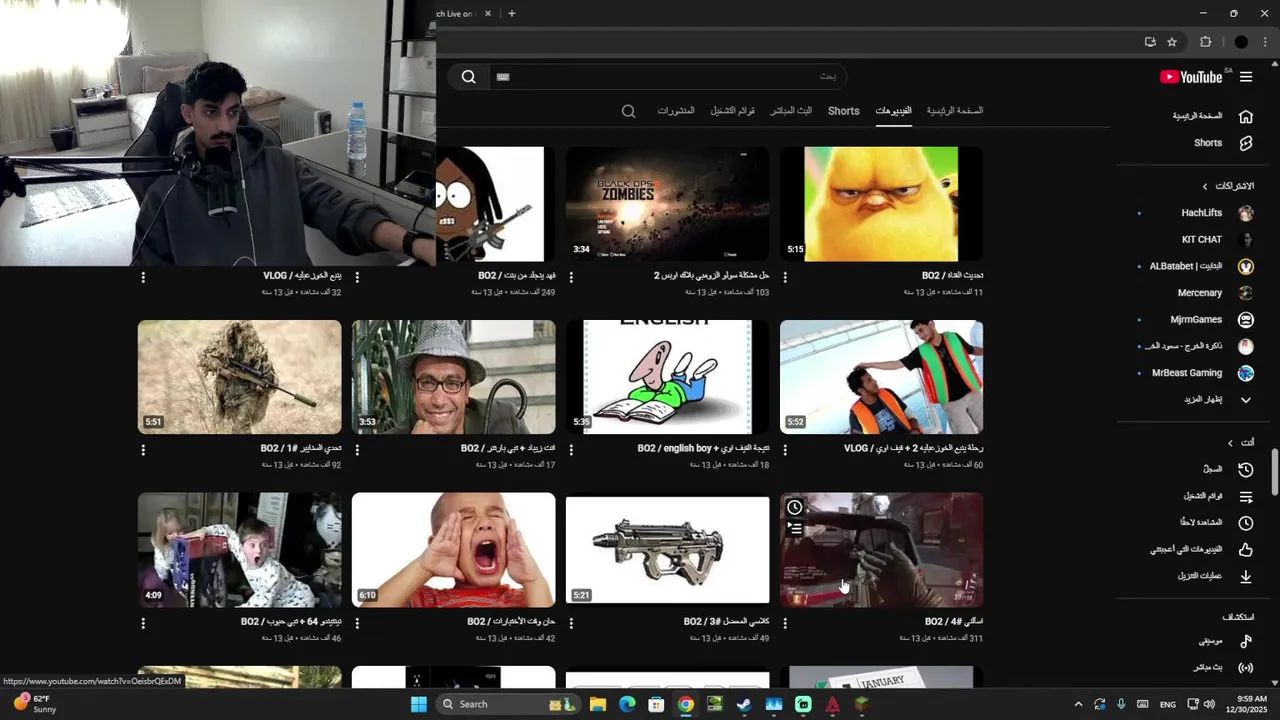Open options menu for VLOG boat video

(785, 450)
